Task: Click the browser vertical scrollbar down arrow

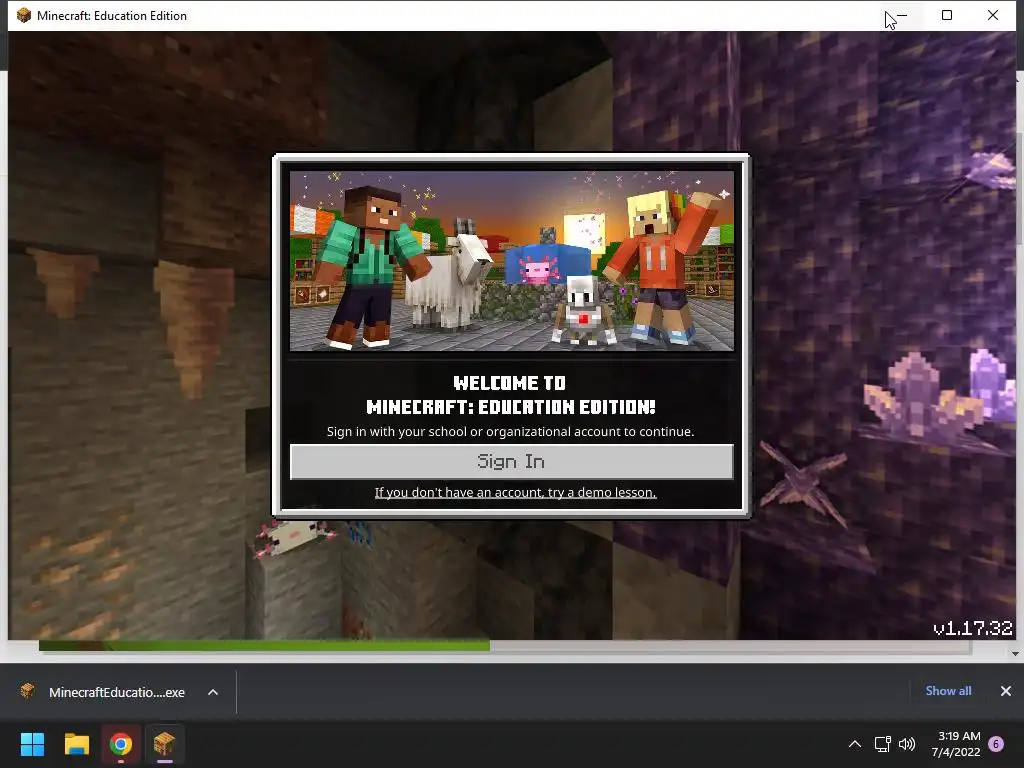Action: tap(1015, 653)
